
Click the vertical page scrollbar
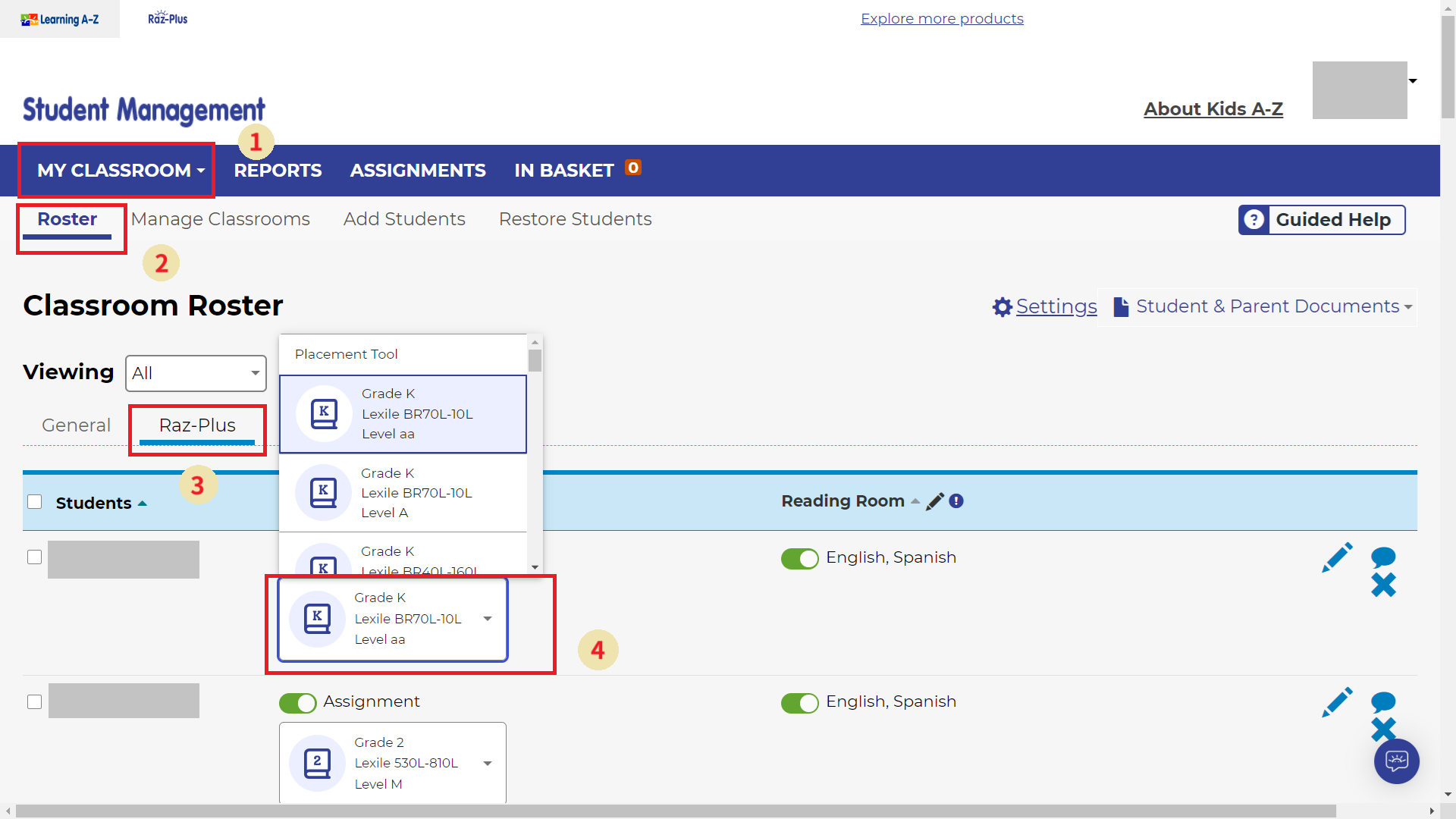pos(1448,67)
